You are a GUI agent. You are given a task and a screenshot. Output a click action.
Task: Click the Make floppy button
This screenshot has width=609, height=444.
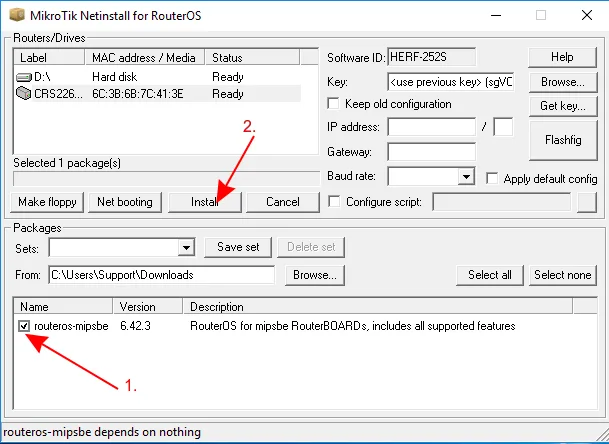[x=48, y=202]
